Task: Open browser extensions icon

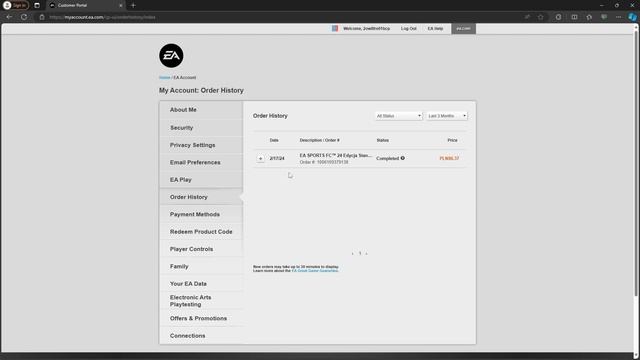Action: pyautogui.click(x=558, y=17)
